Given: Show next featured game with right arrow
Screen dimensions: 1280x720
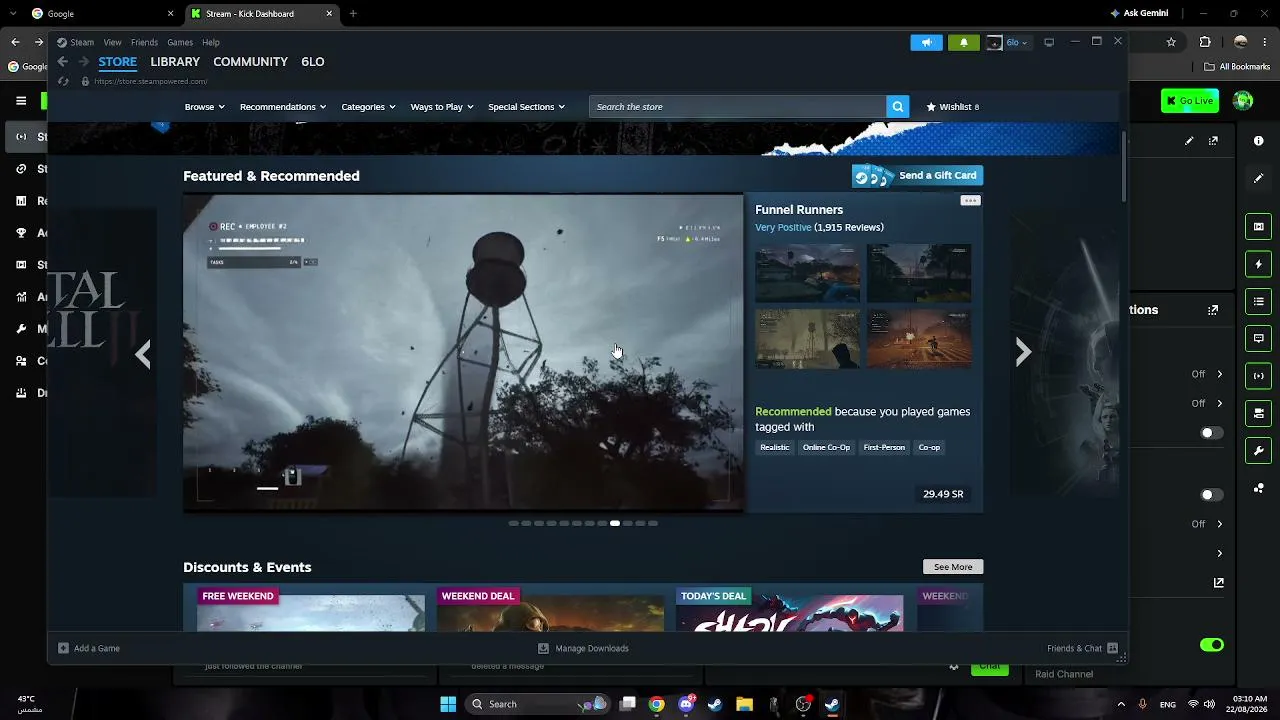Looking at the screenshot, I should pyautogui.click(x=1023, y=352).
